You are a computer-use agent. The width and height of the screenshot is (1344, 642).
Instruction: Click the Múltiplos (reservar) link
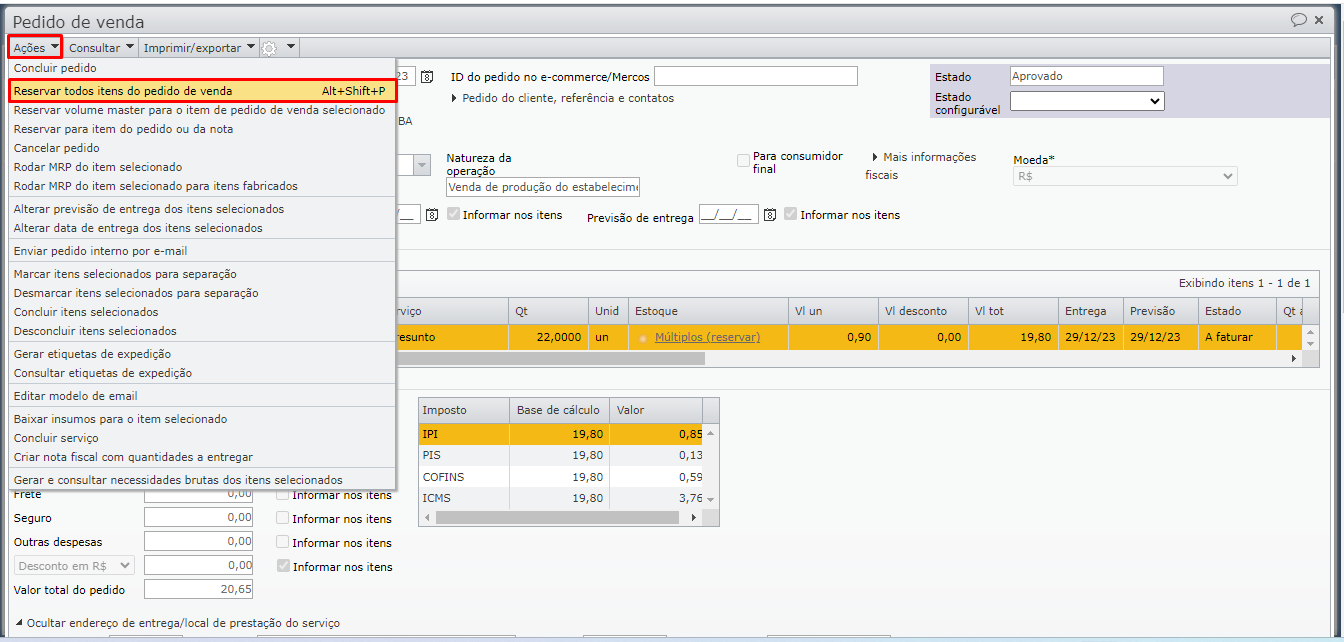(707, 338)
